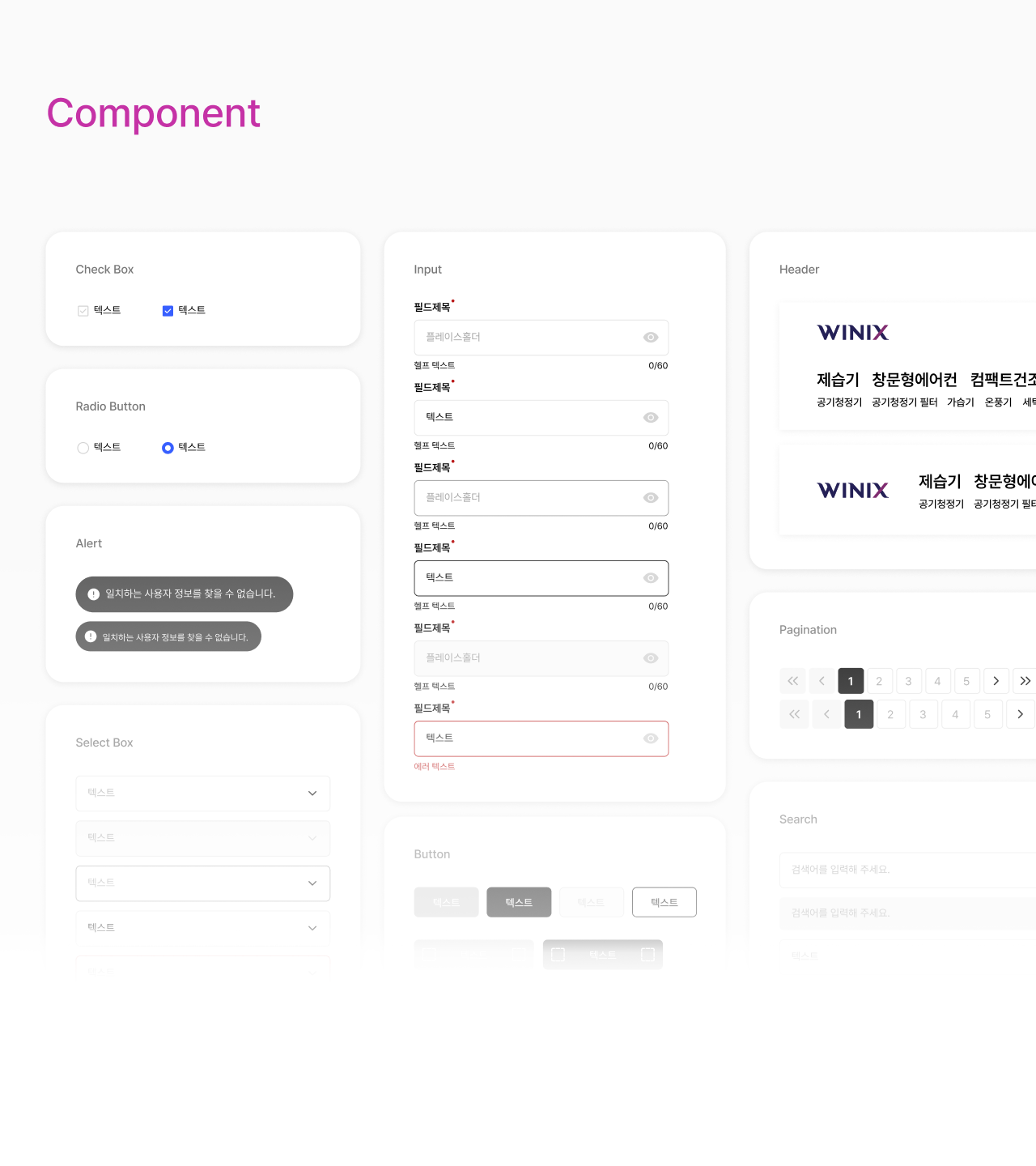Screen dimensions: 1036x1166
Task: Jump to first page in top pagination row
Action: (x=793, y=681)
